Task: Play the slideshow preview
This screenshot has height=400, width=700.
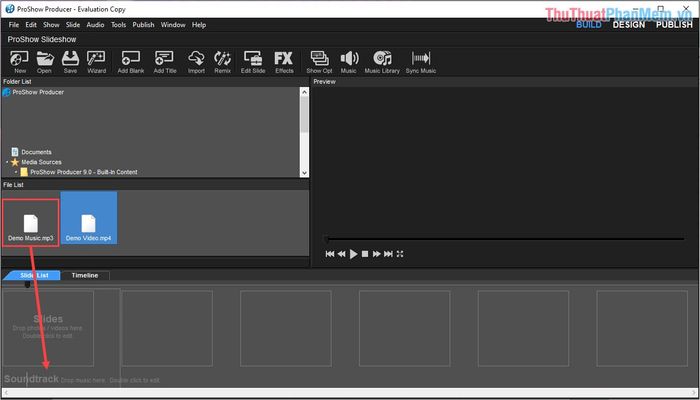Action: click(354, 254)
